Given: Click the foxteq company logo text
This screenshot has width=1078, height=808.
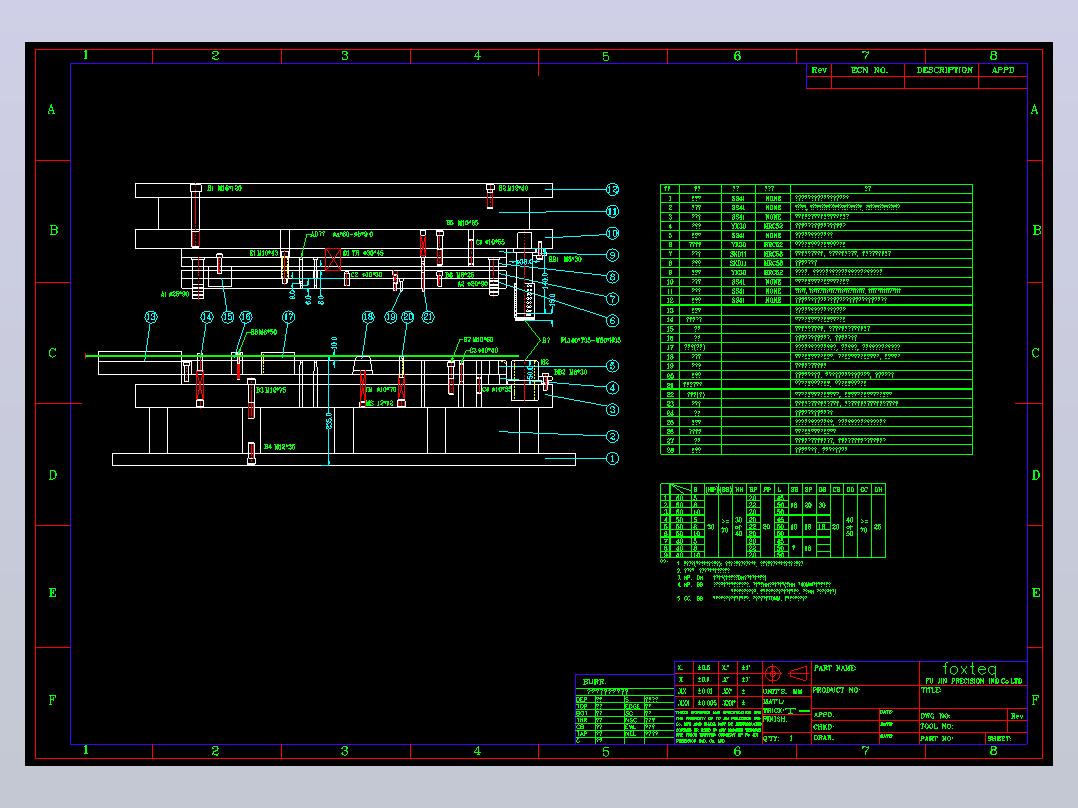Looking at the screenshot, I should [969, 668].
